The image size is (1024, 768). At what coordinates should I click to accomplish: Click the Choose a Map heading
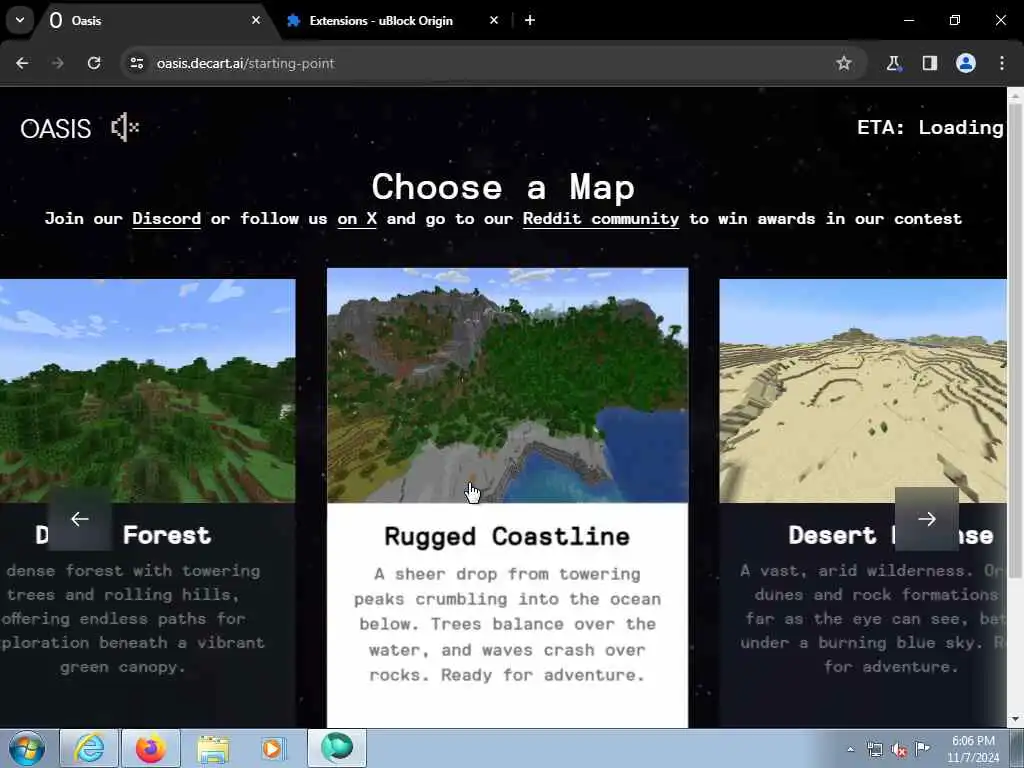[x=504, y=187]
